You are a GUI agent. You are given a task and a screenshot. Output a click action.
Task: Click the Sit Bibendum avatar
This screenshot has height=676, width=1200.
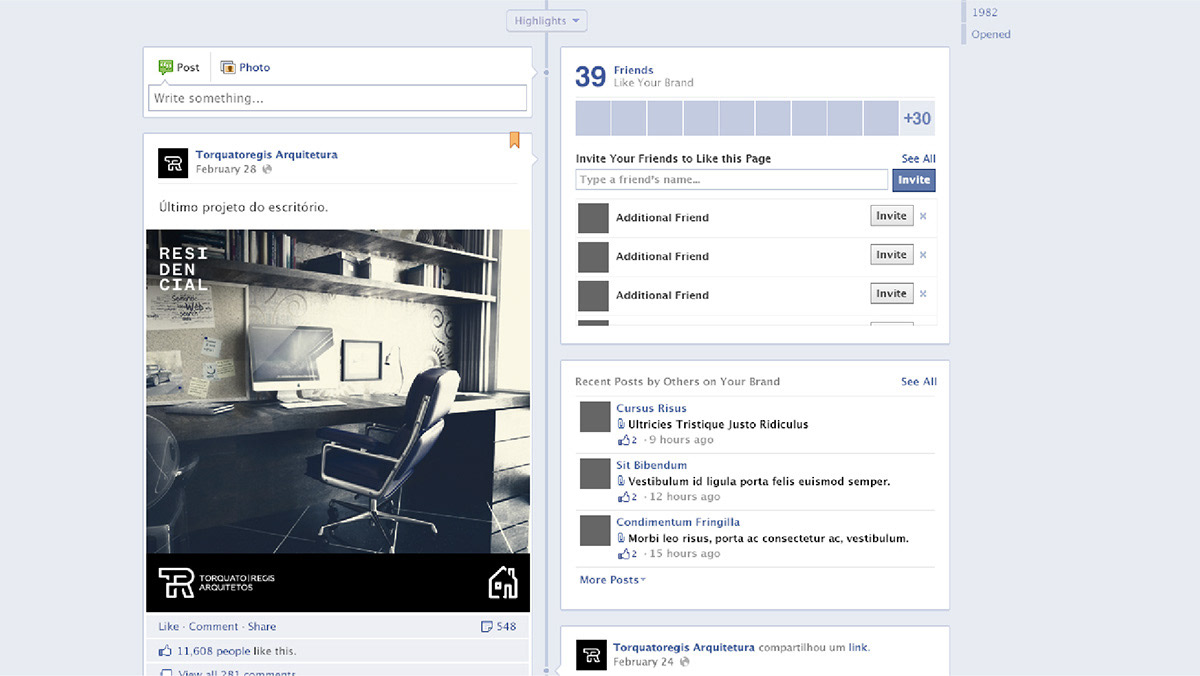click(595, 473)
